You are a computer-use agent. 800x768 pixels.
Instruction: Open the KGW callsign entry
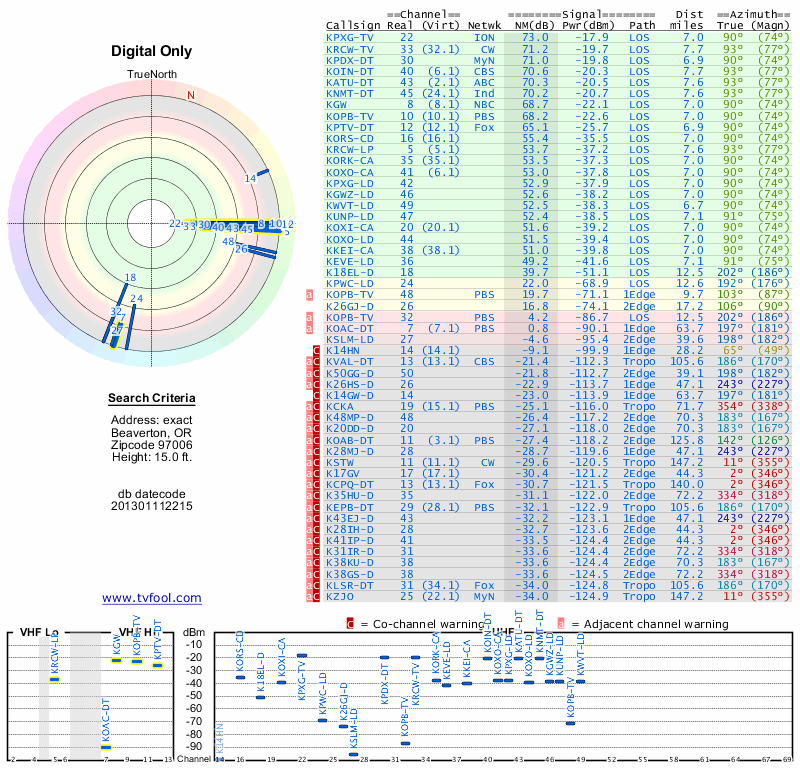[x=335, y=105]
